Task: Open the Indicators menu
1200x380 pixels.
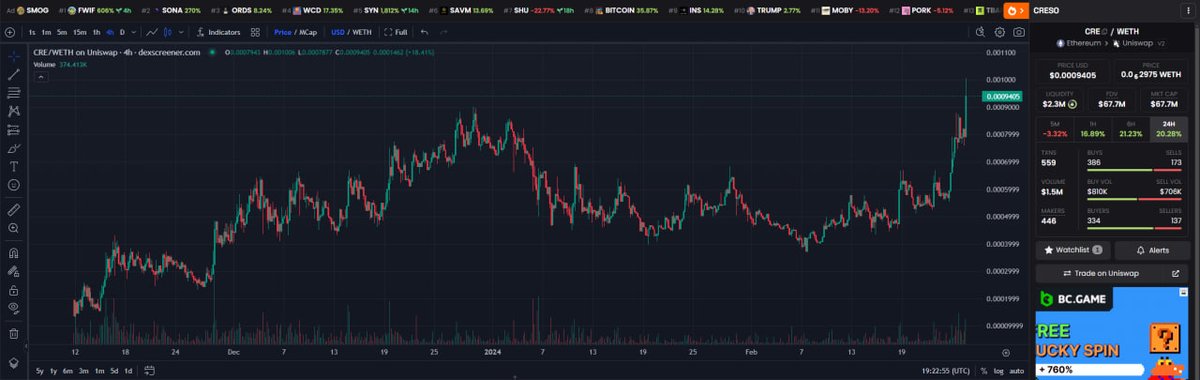Action: tap(218, 32)
